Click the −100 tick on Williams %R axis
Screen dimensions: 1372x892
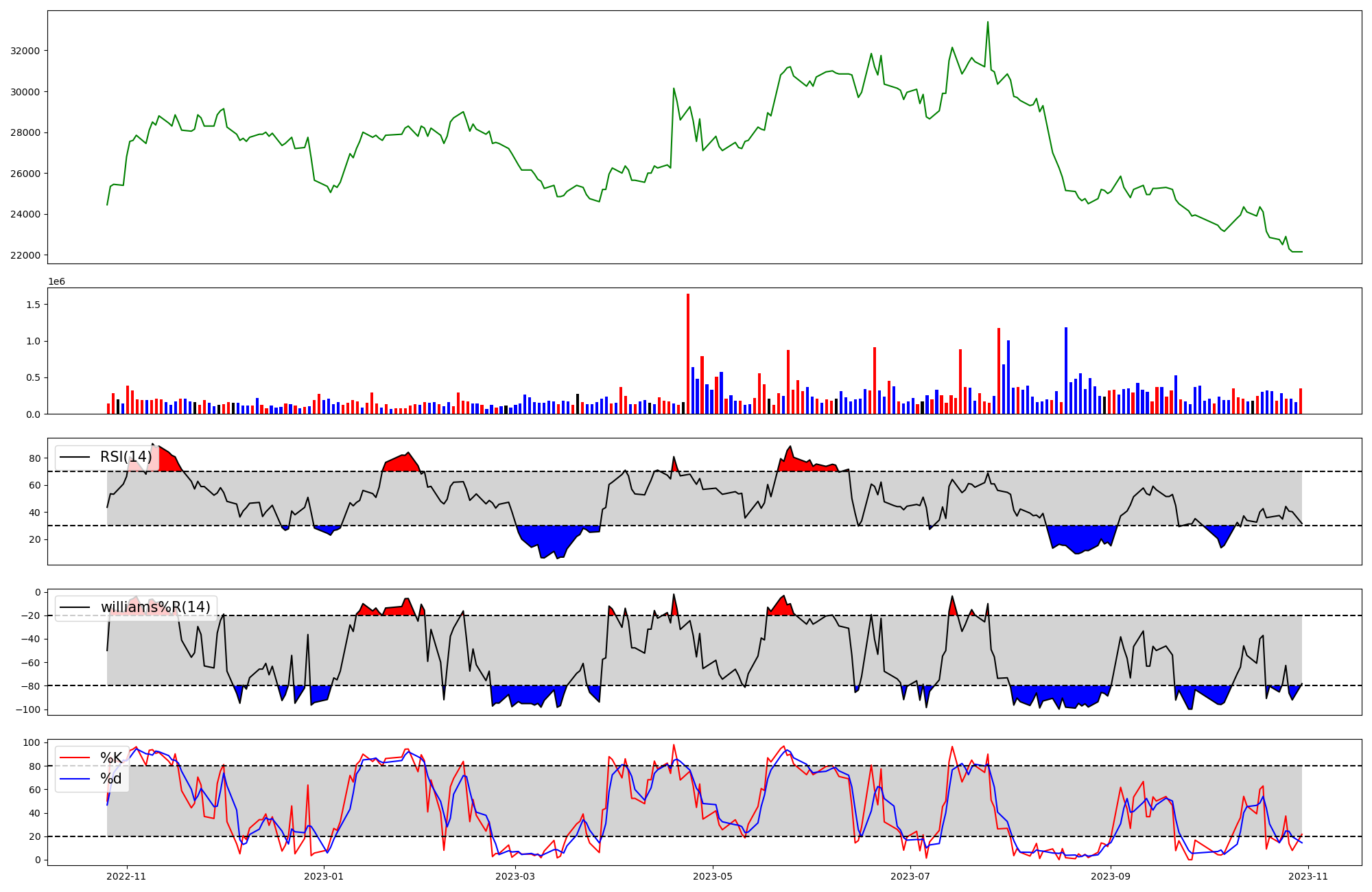pyautogui.click(x=28, y=709)
